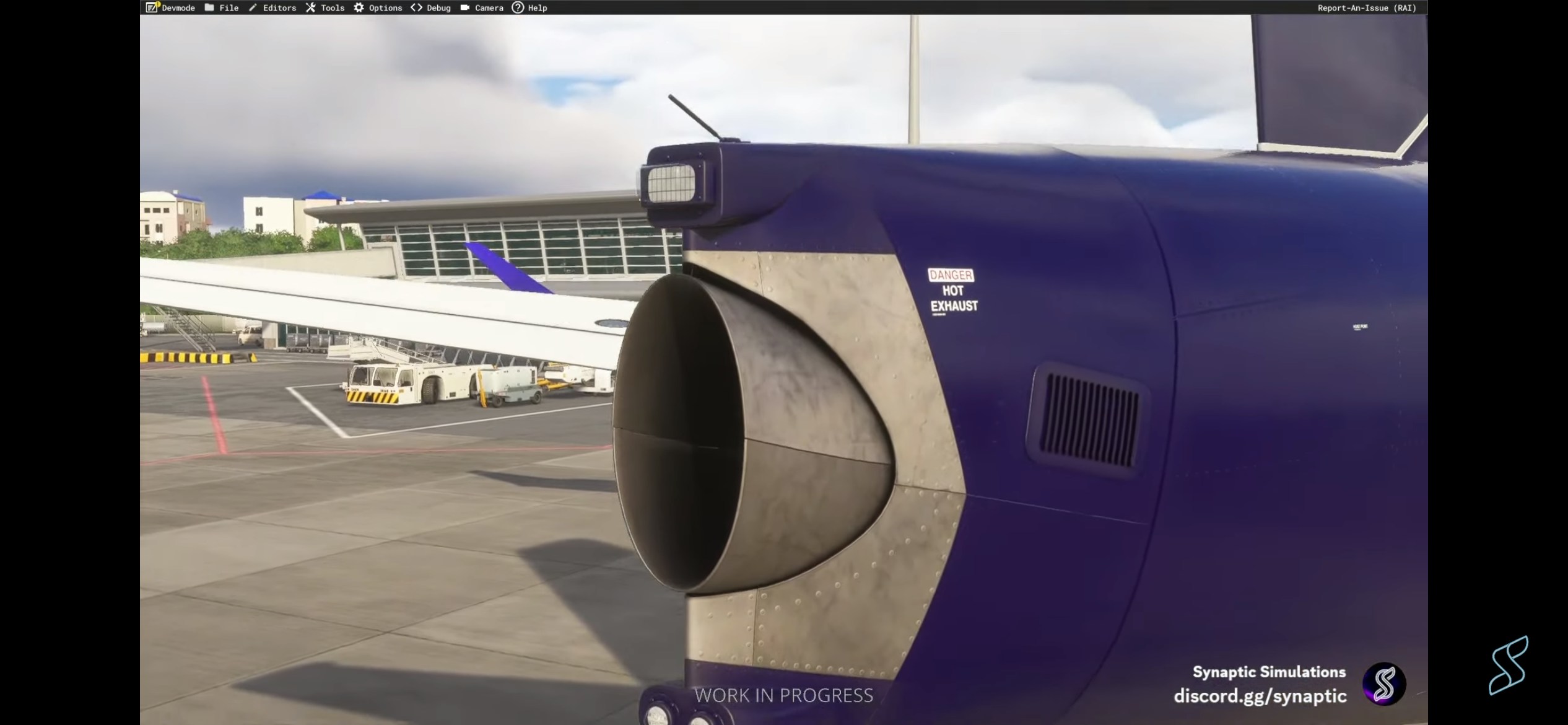This screenshot has width=1568, height=725.
Task: Open the Options menu
Action: tap(385, 8)
